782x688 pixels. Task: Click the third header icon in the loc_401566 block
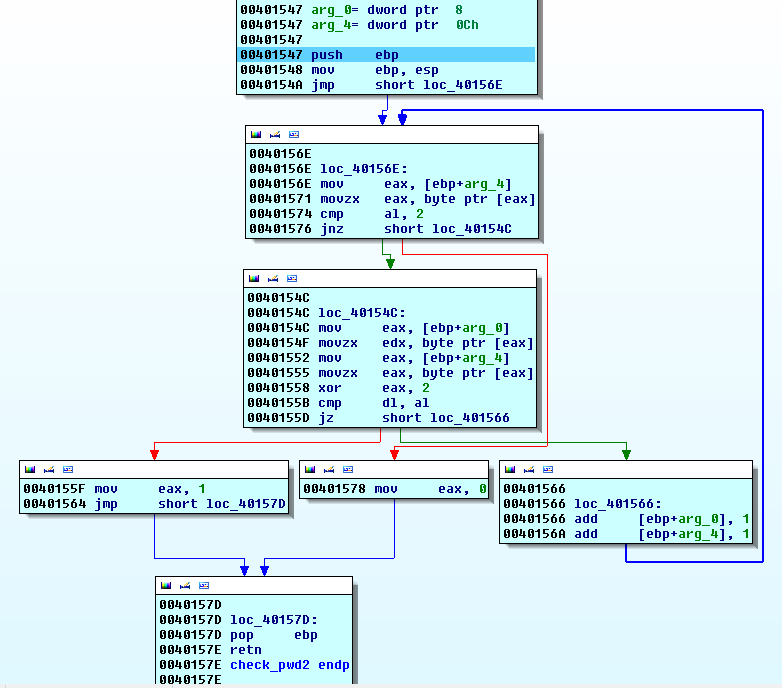coord(548,470)
